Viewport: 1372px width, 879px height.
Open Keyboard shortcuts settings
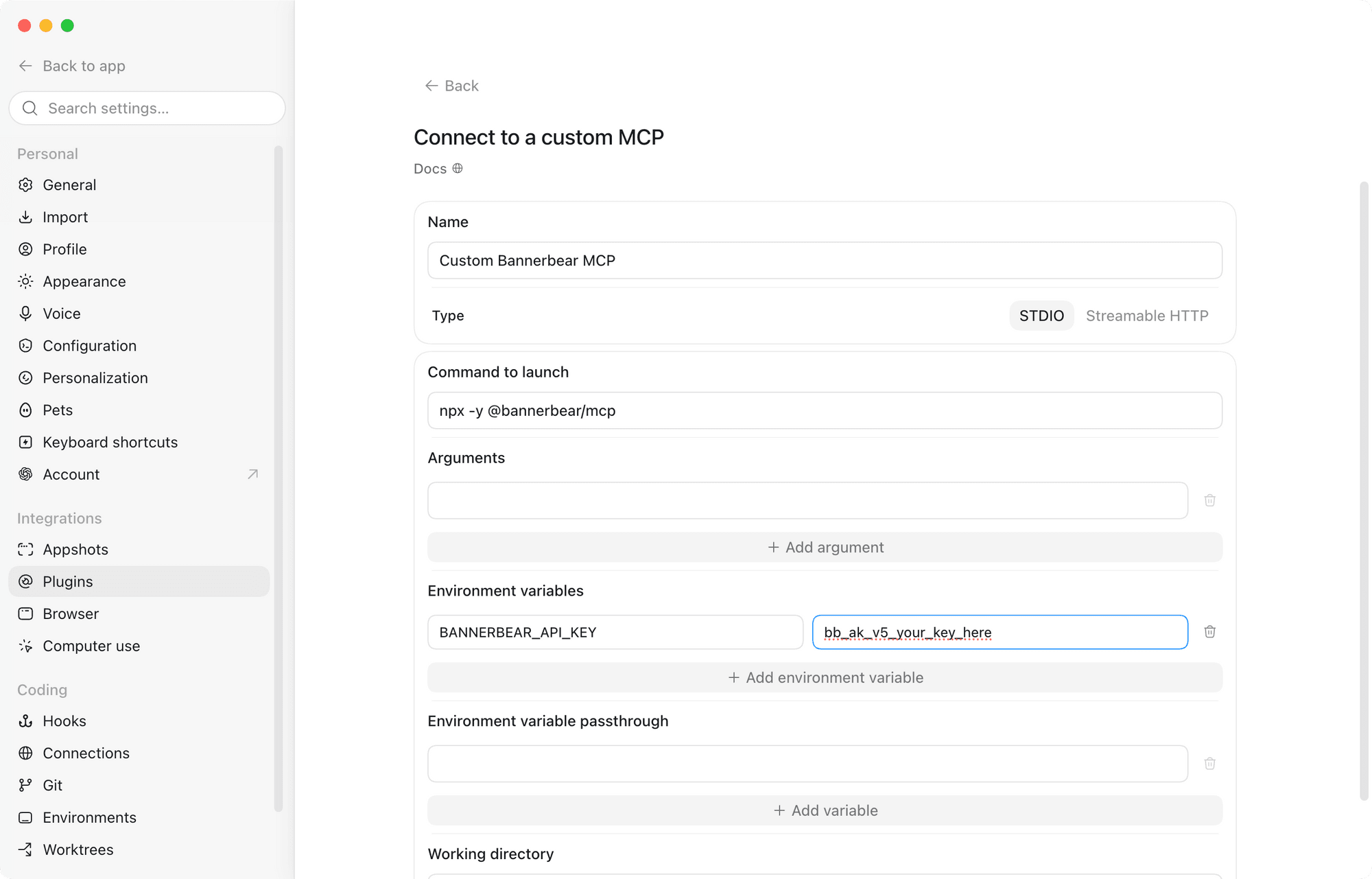point(139,443)
